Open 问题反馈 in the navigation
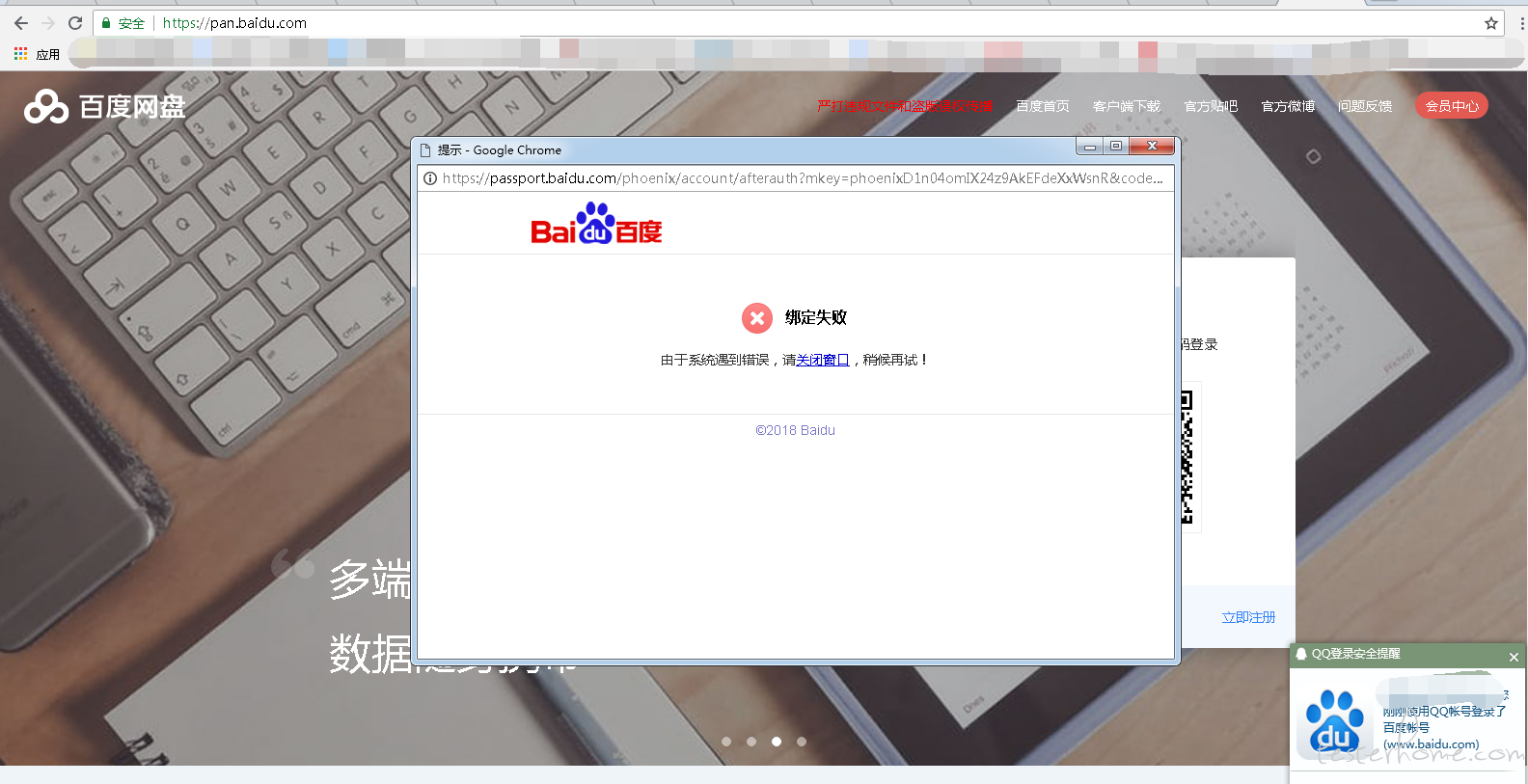Image resolution: width=1528 pixels, height=784 pixels. click(1365, 106)
